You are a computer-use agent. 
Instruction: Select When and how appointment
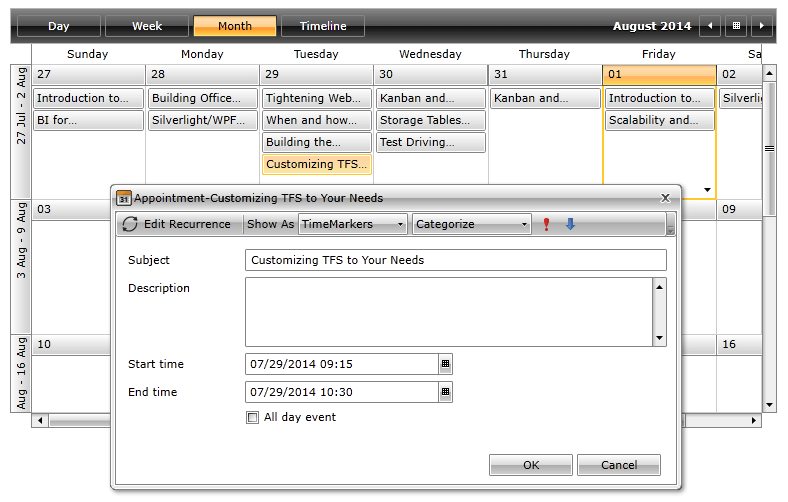317,120
